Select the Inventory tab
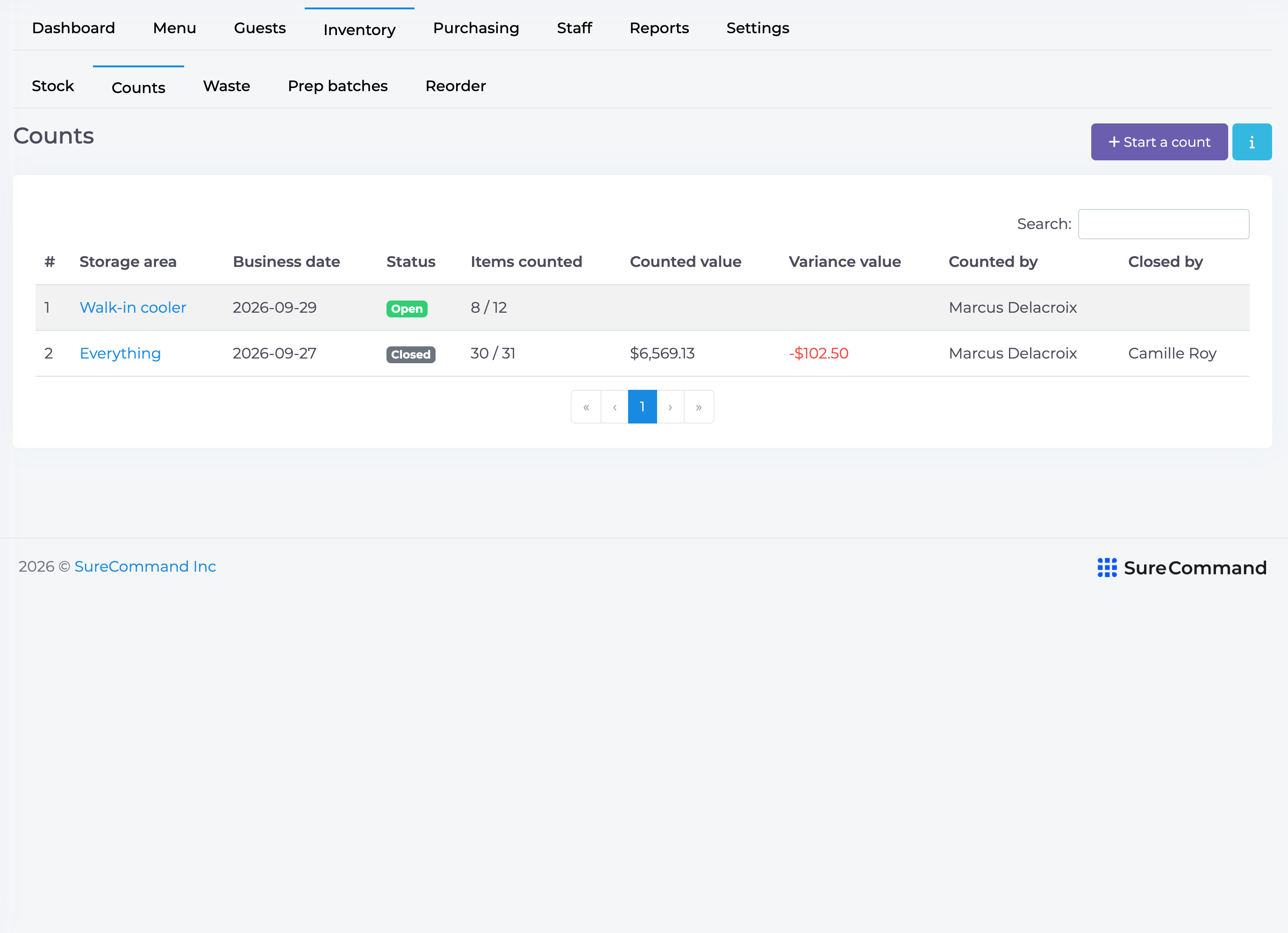The width and height of the screenshot is (1288, 933). (x=359, y=29)
